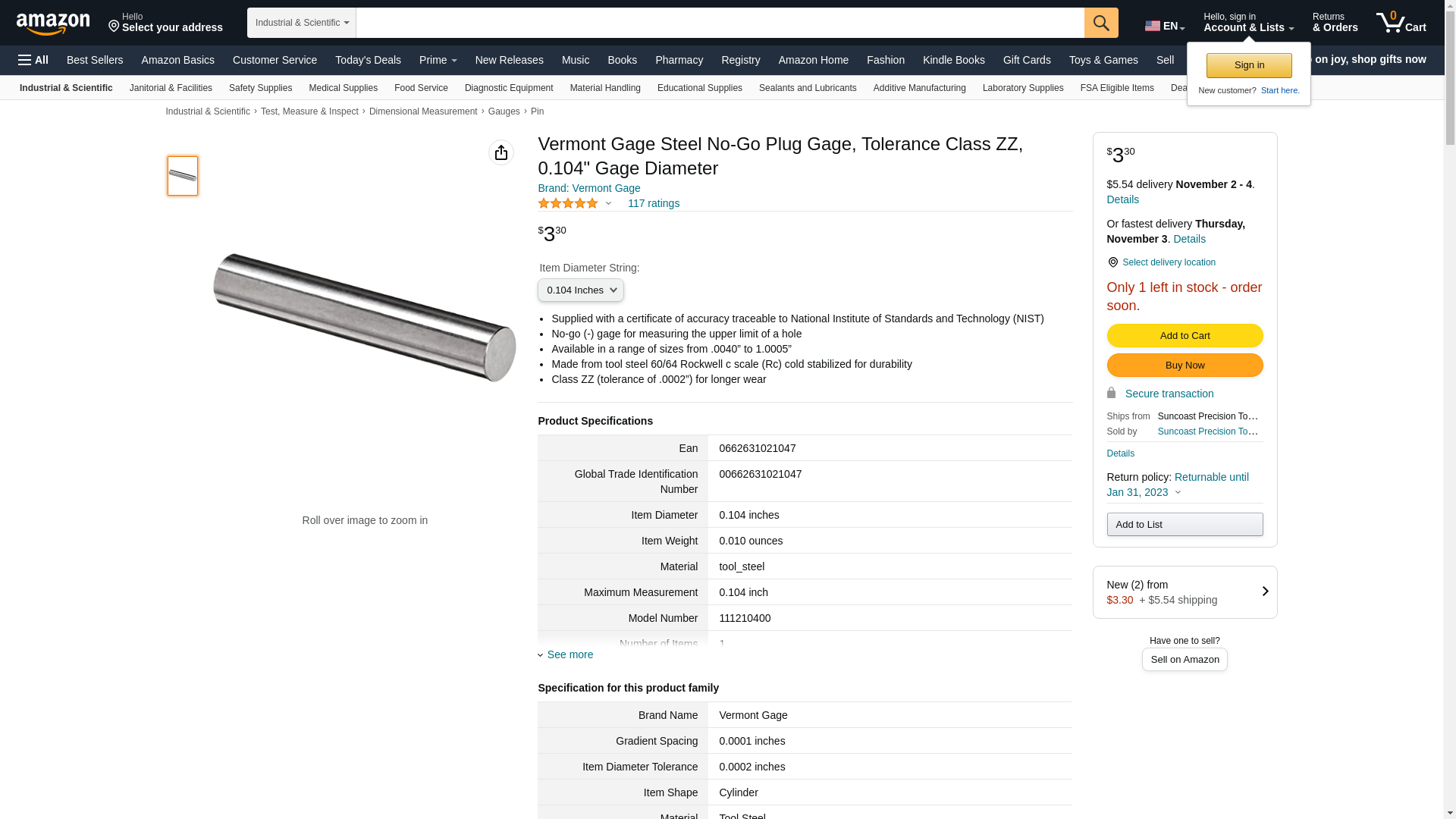Click the delivery location pin icon

pos(1112,262)
